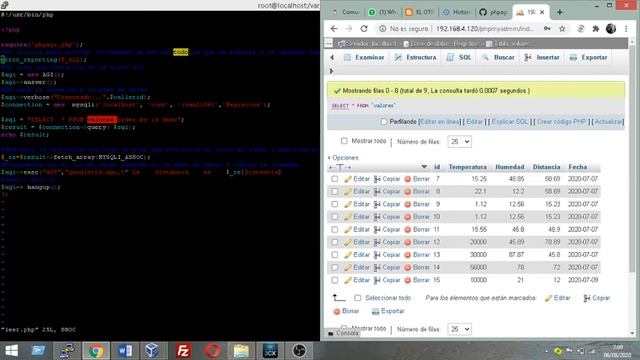Screen dimensions: 640x360
Task: Reload the phpMyAdmin page
Action: coord(364,29)
